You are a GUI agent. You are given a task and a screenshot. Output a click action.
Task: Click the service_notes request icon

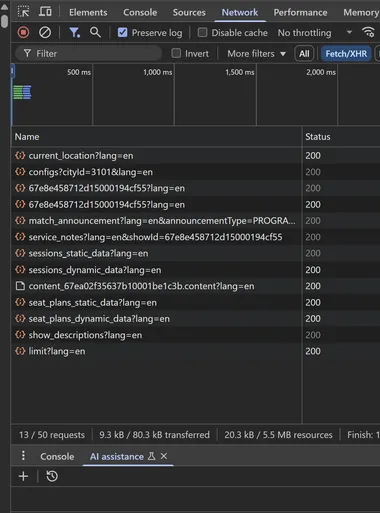pyautogui.click(x=20, y=237)
